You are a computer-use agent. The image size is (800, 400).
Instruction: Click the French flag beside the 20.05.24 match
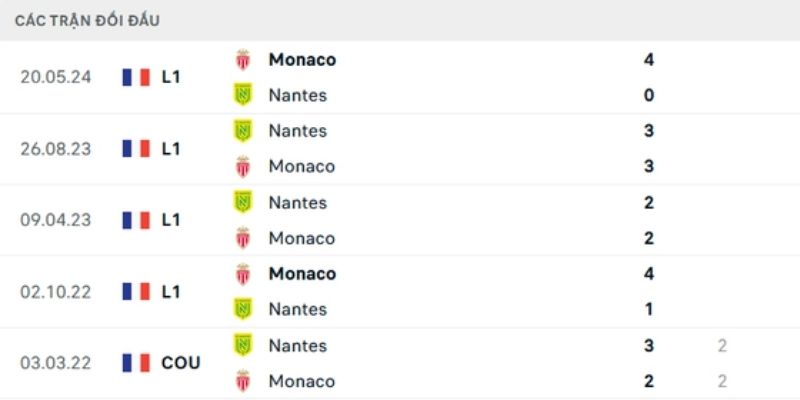point(136,77)
